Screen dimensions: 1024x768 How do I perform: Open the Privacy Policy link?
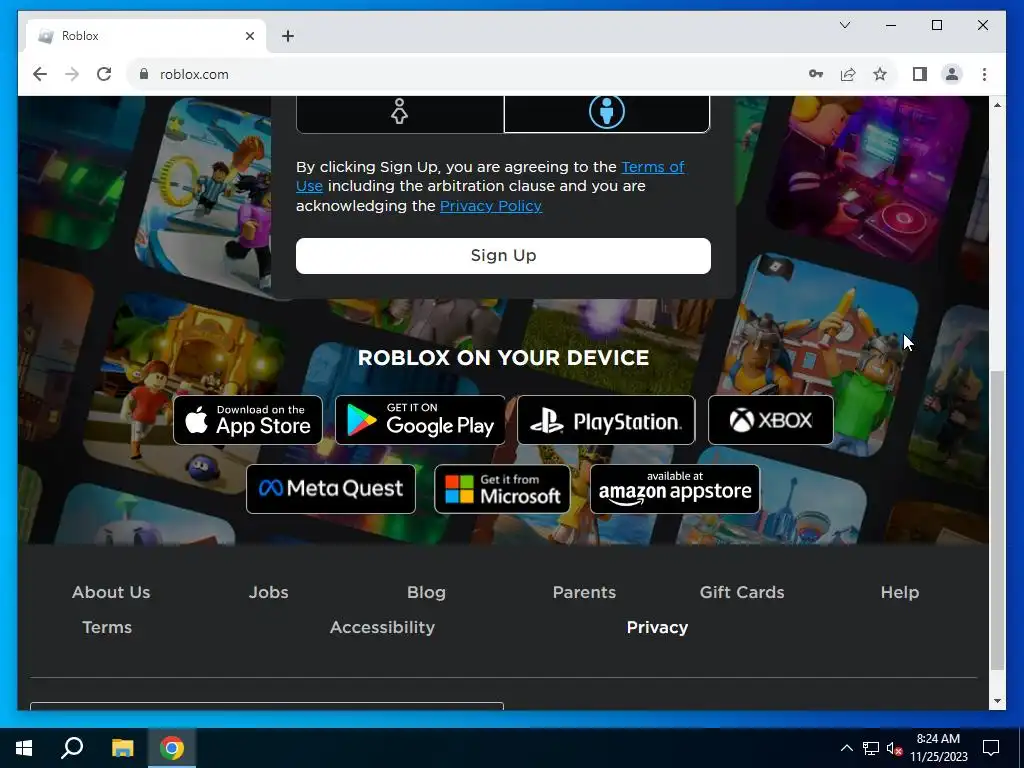coord(490,206)
